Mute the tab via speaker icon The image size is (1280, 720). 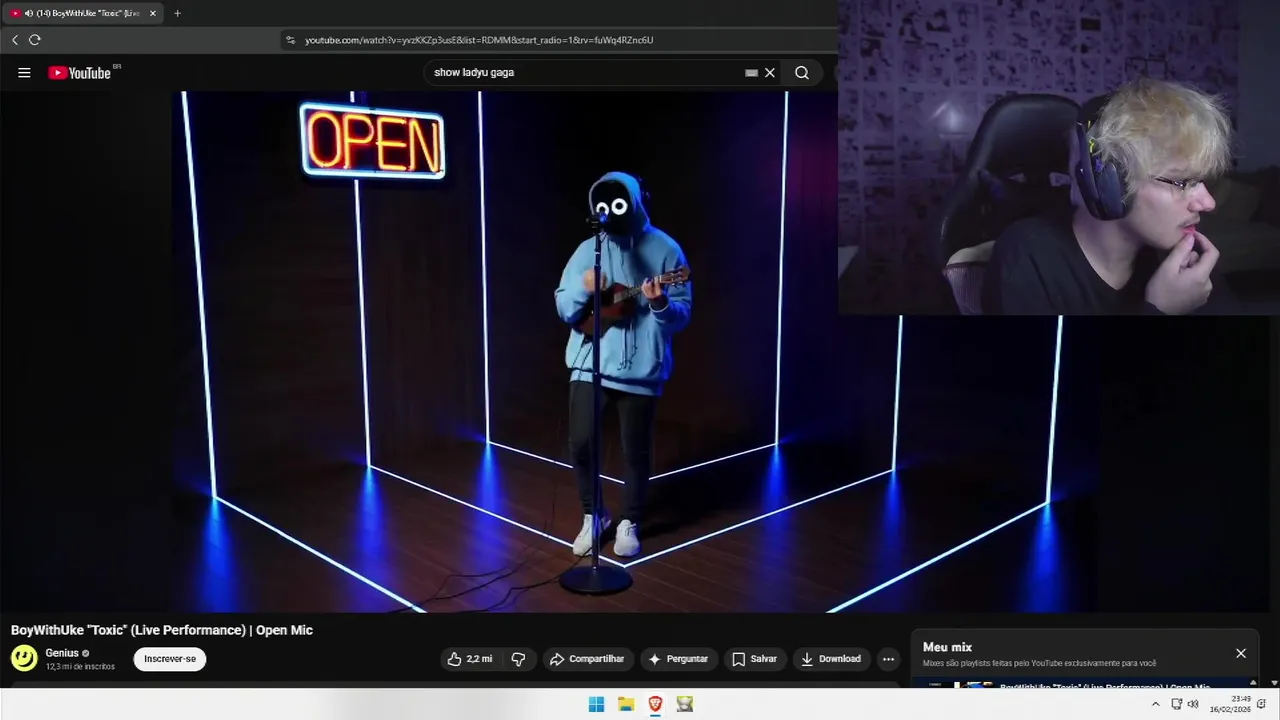(x=28, y=13)
